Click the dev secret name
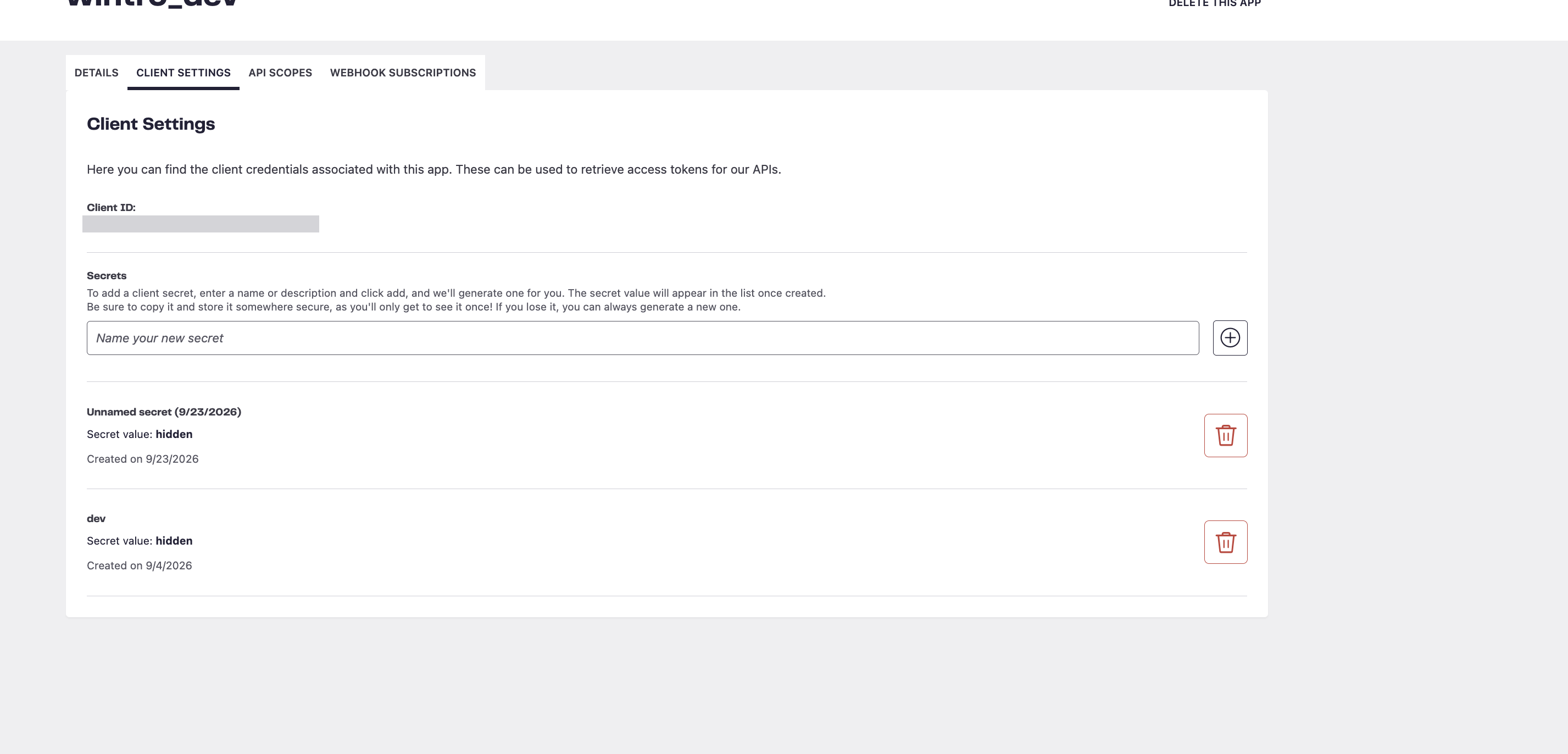The width and height of the screenshot is (1568, 754). [x=96, y=518]
